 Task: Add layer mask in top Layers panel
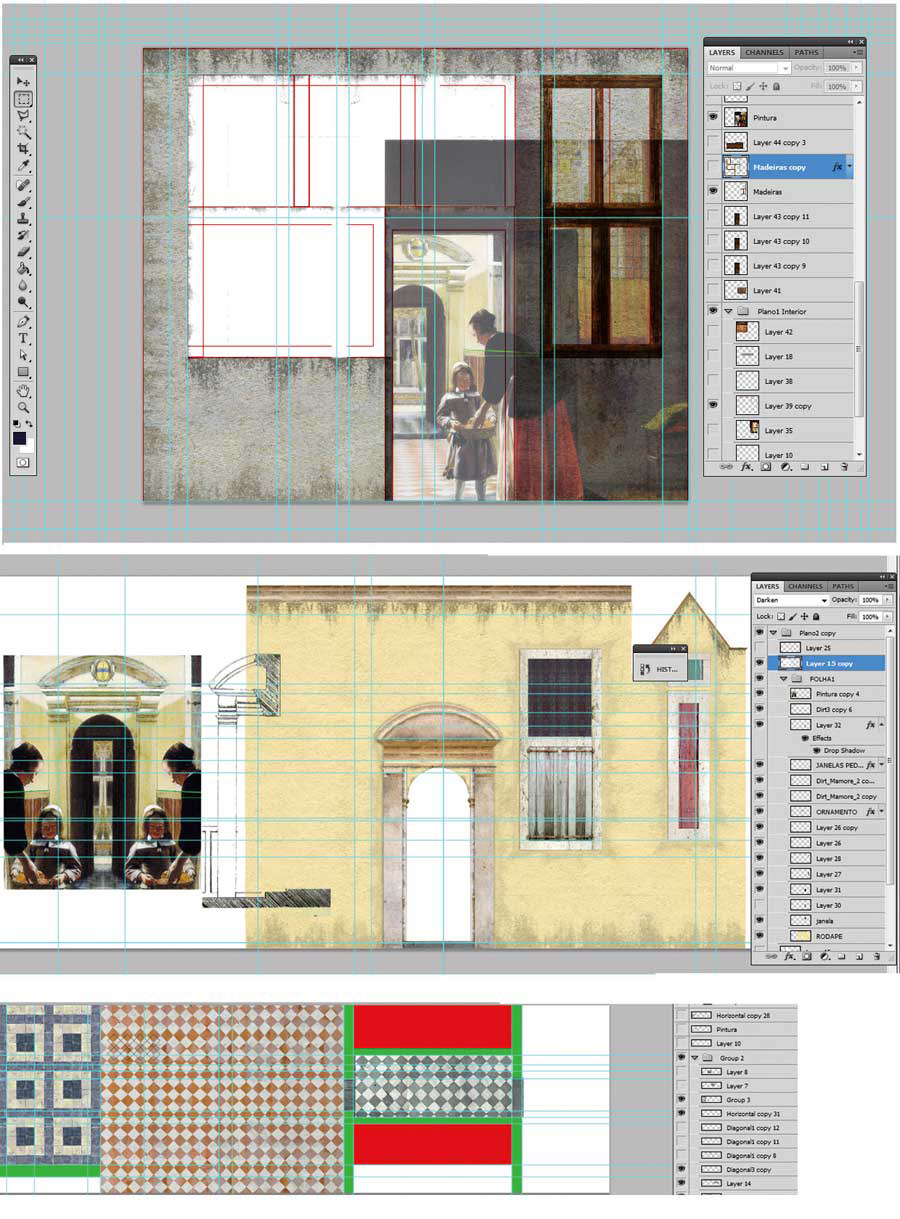pos(765,466)
